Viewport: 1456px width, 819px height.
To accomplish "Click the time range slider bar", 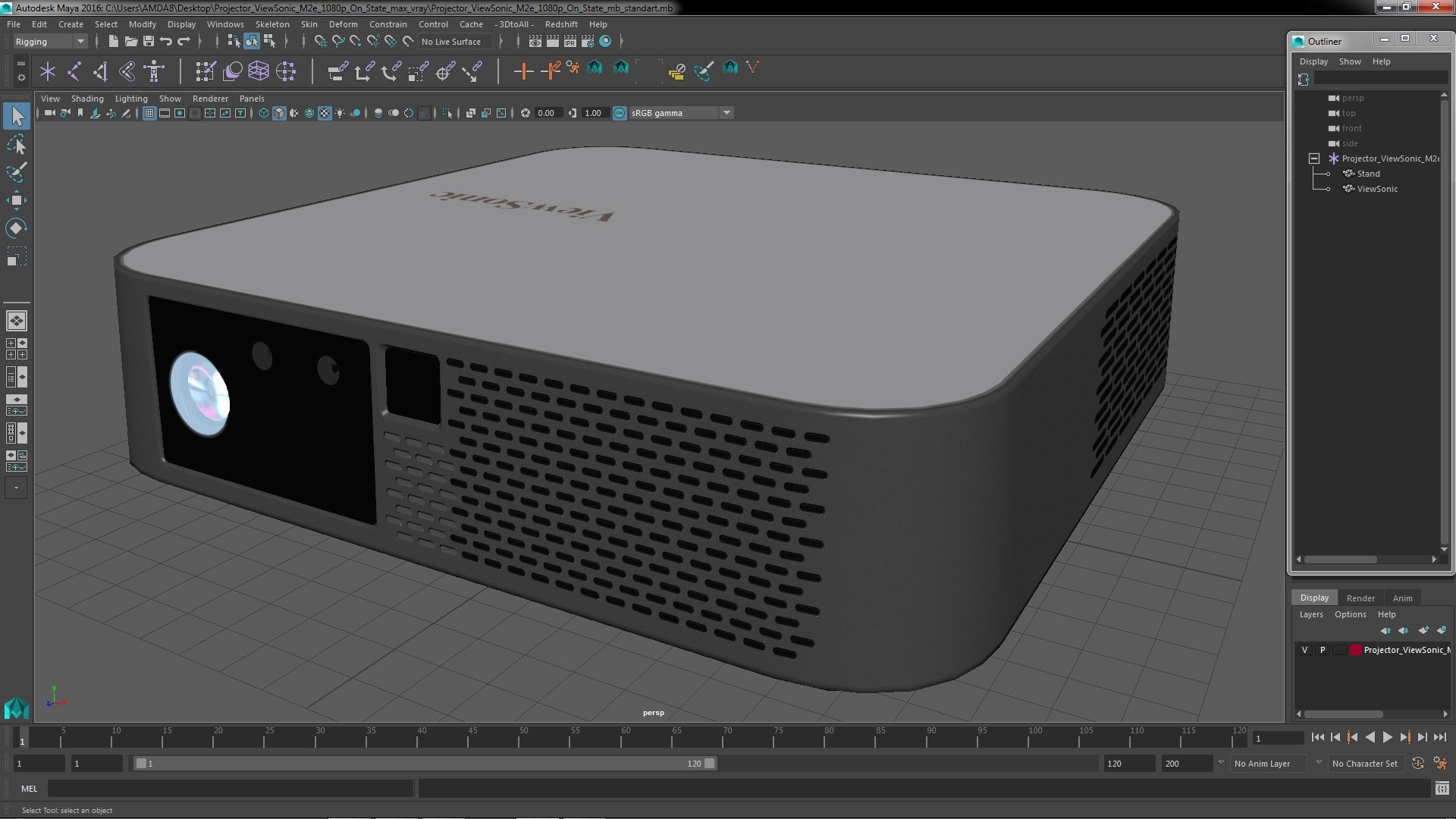I will coord(425,764).
